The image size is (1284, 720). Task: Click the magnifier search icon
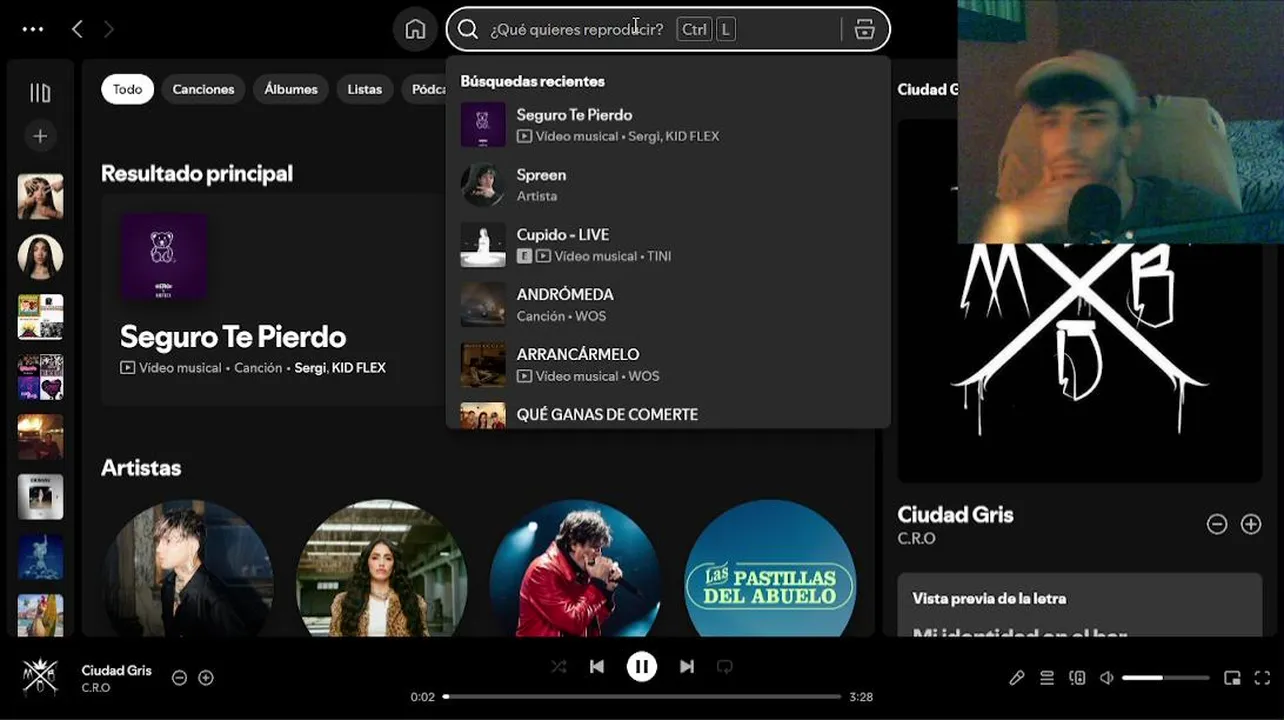click(468, 29)
